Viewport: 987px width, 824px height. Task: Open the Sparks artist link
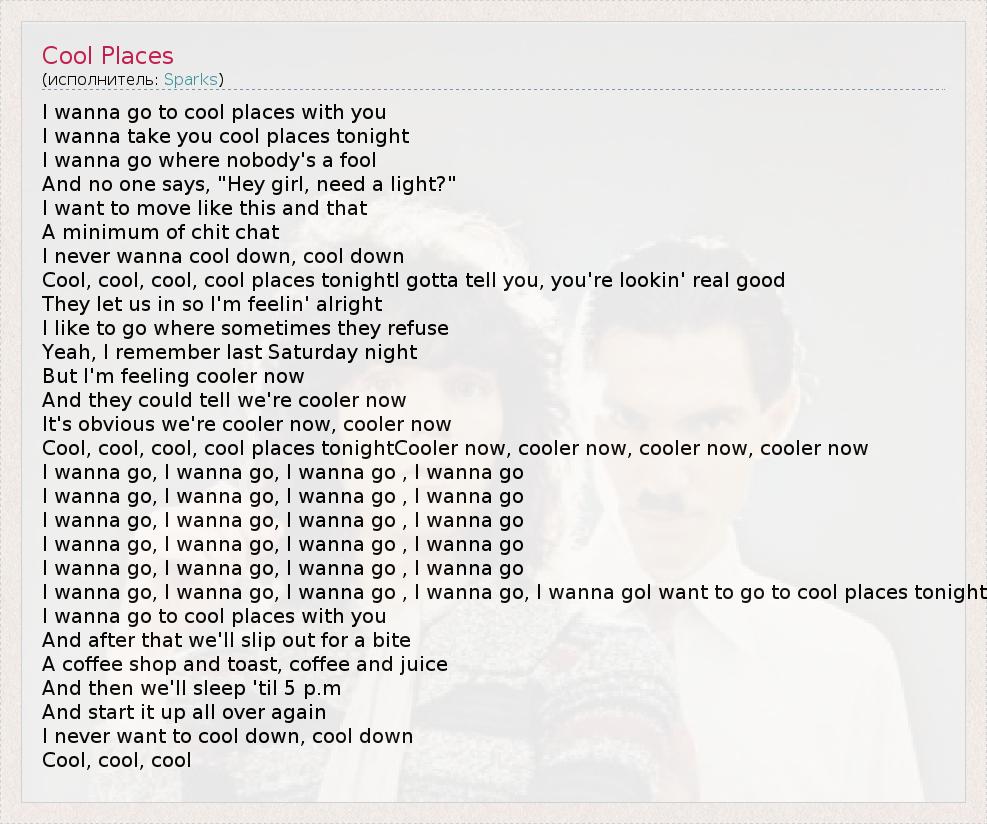coord(190,79)
